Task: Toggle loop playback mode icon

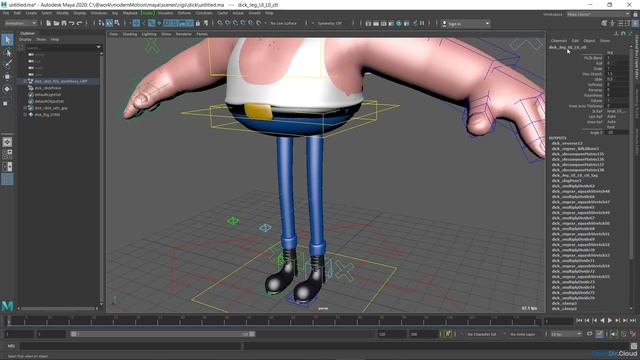Action: (x=590, y=334)
